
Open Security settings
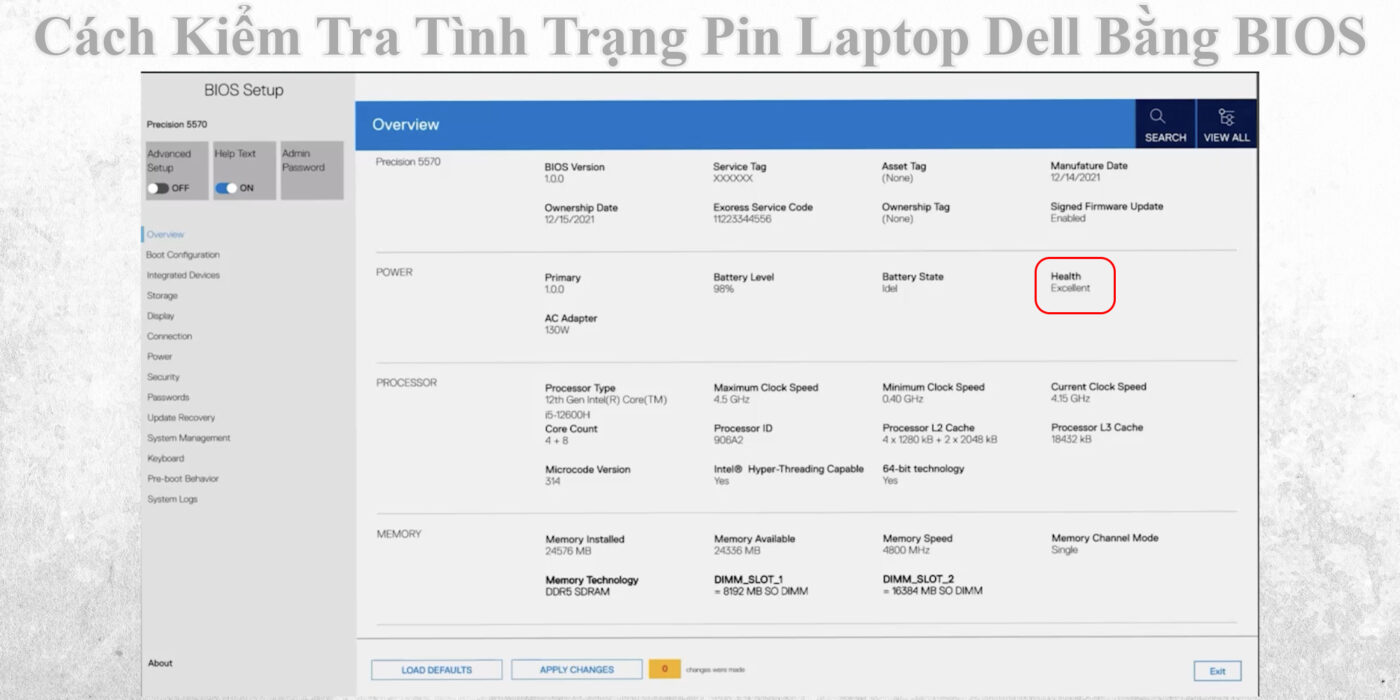[163, 377]
